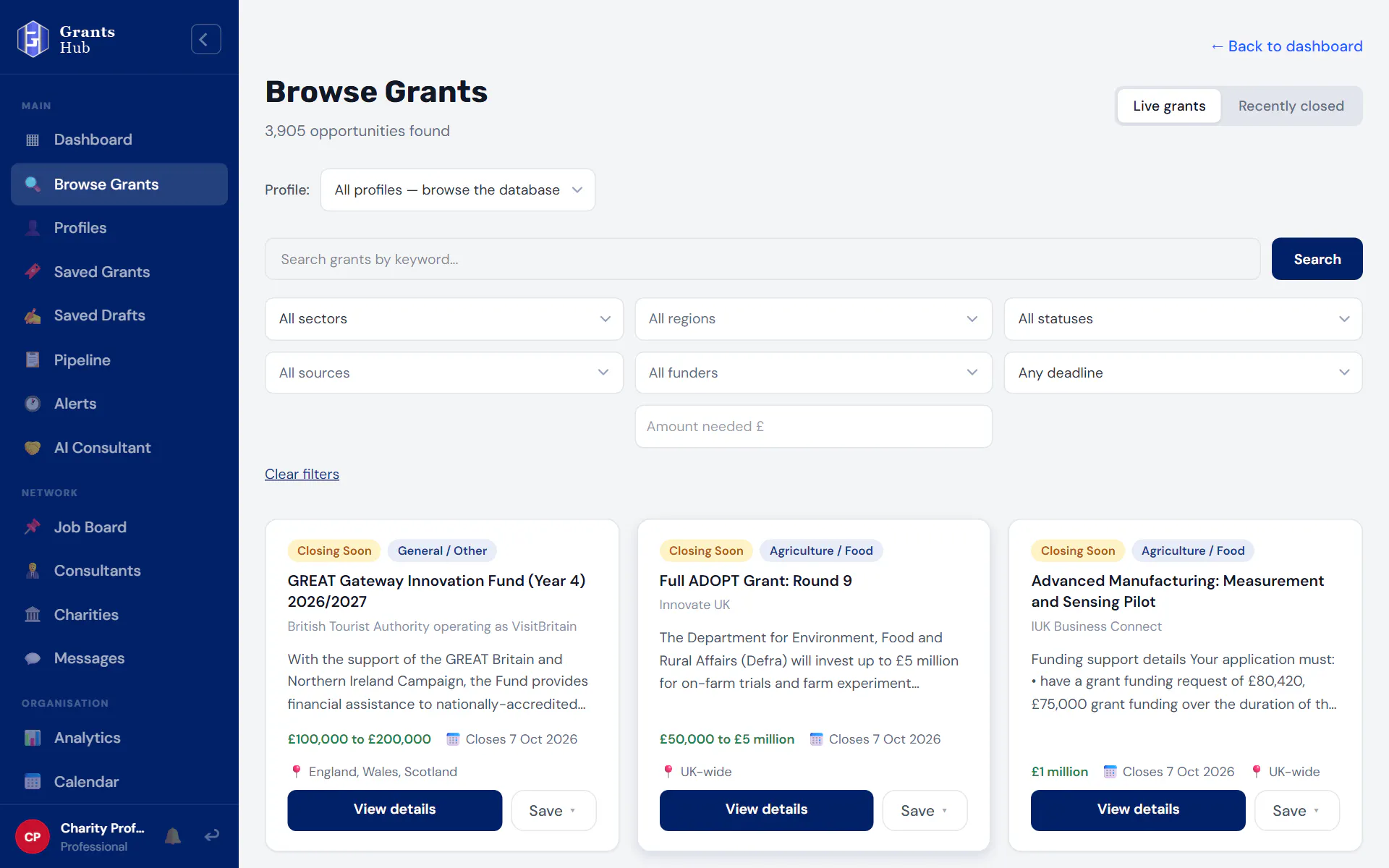View details of Advanced Manufacturing pilot
The height and width of the screenshot is (868, 1389).
click(1138, 810)
